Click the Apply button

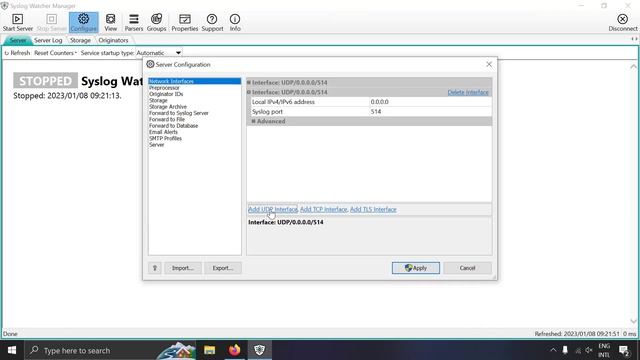416,268
